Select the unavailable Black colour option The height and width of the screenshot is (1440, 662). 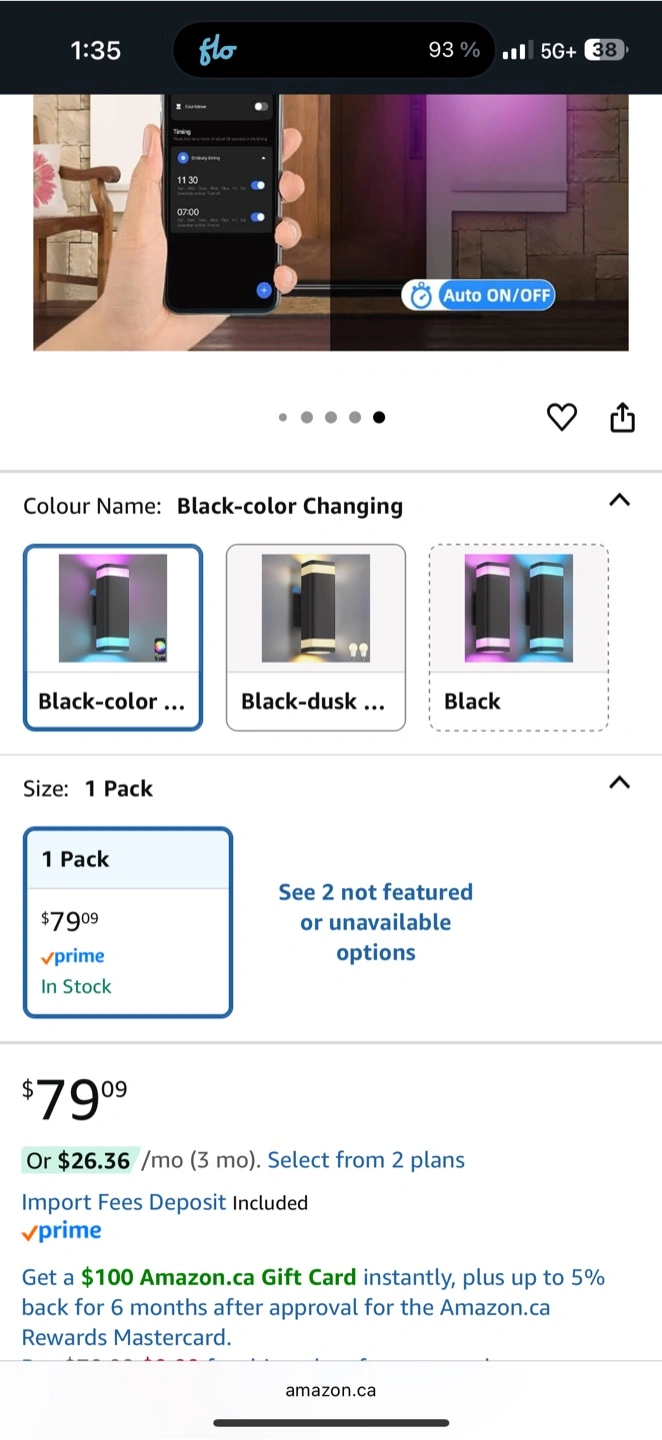click(x=519, y=638)
